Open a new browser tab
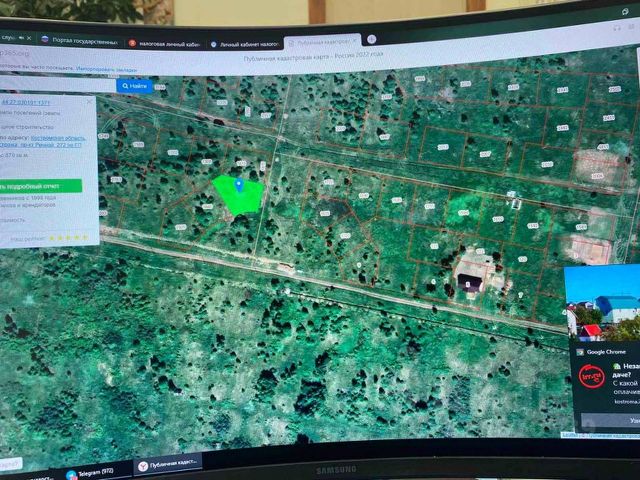 point(371,39)
